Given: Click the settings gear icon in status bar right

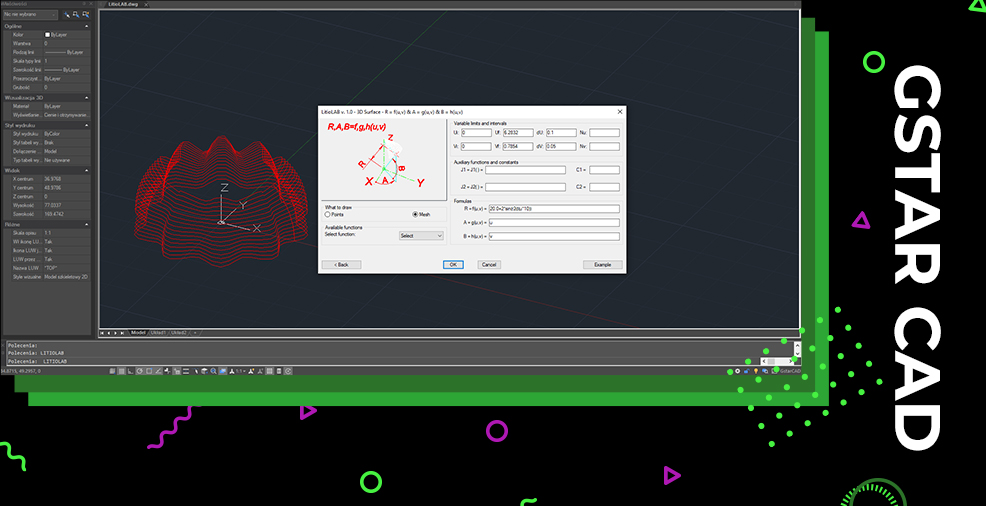Looking at the screenshot, I should click(x=738, y=371).
